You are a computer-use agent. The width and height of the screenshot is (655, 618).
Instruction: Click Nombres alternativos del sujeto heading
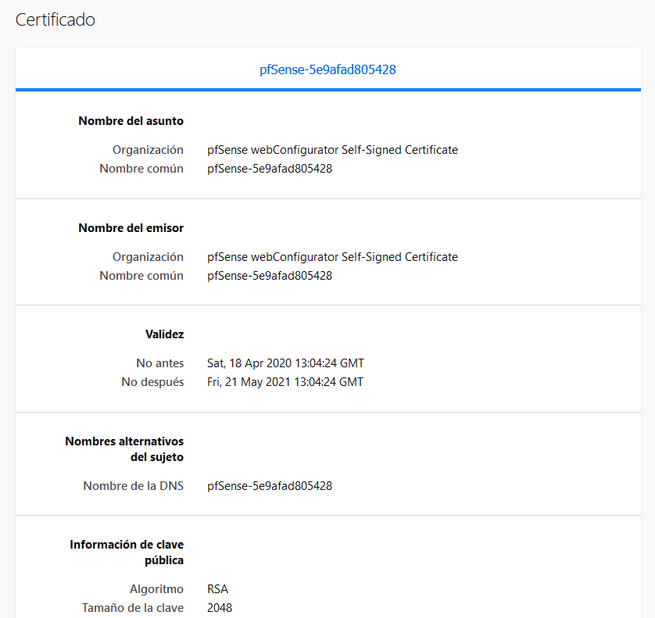124,449
